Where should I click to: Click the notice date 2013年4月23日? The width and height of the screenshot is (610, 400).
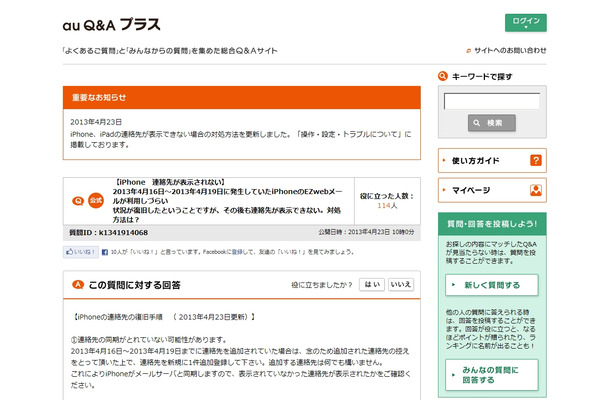[x=96, y=122]
